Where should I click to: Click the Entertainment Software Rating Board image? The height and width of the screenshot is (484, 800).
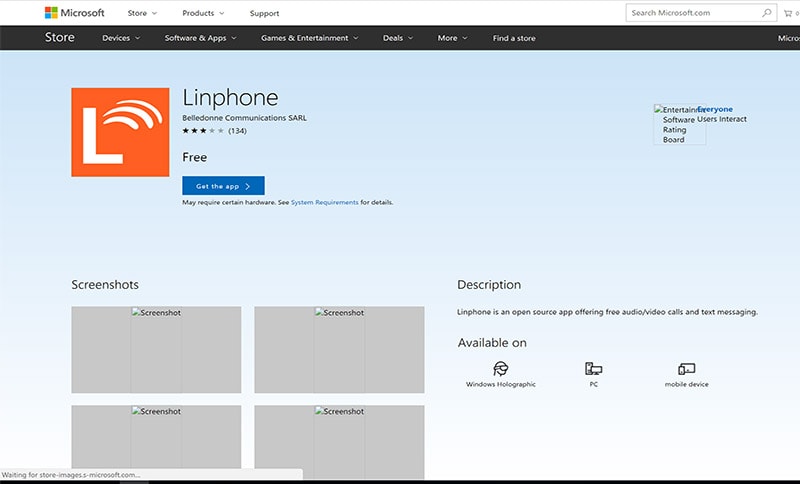[x=680, y=124]
